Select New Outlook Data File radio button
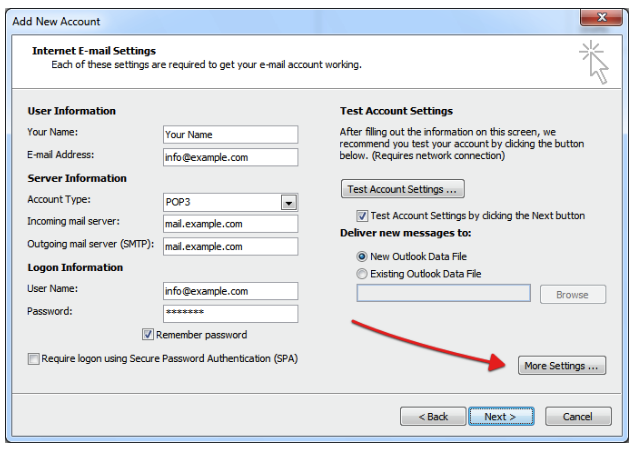This screenshot has width=639, height=452. click(361, 256)
